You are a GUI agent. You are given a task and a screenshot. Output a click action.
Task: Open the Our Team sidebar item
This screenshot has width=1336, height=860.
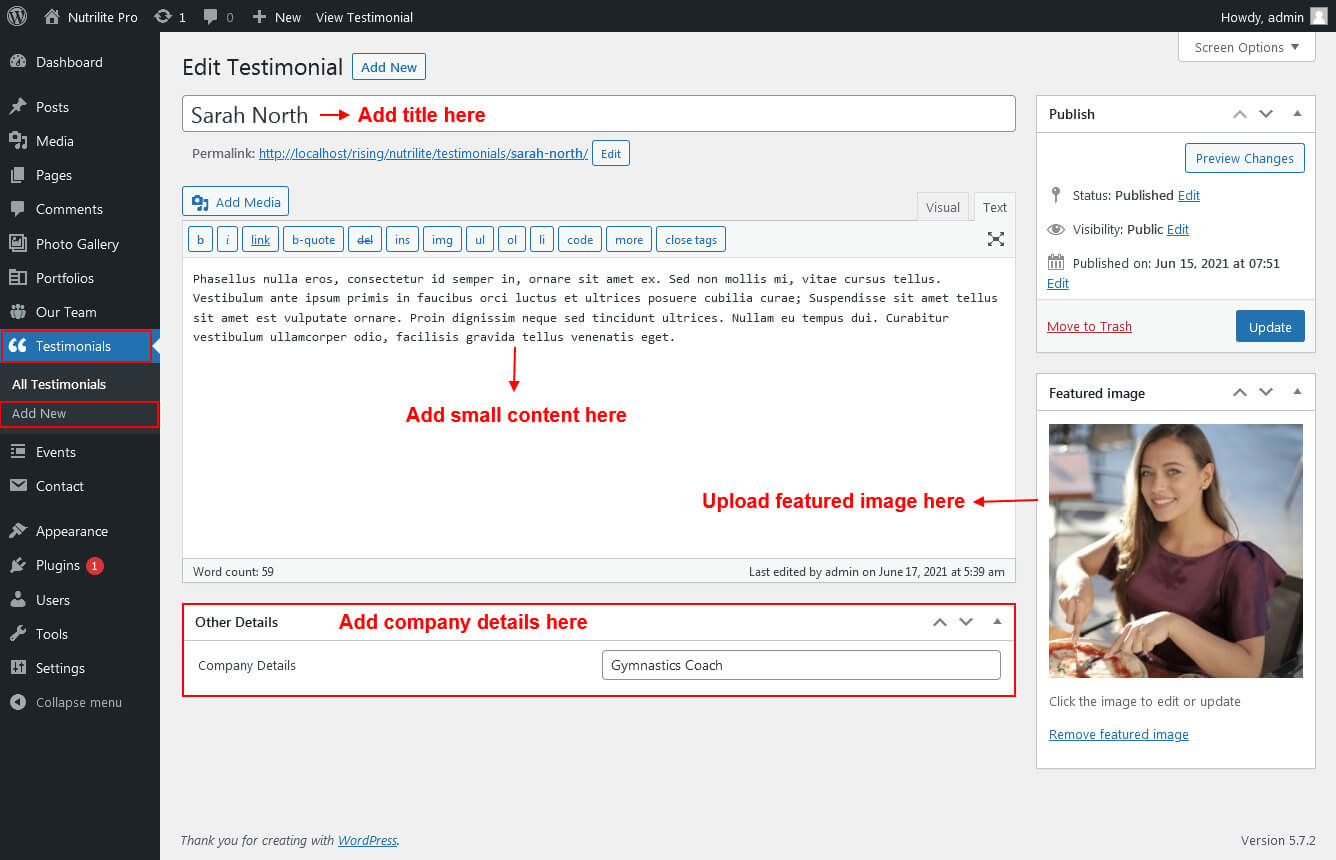[x=65, y=312]
